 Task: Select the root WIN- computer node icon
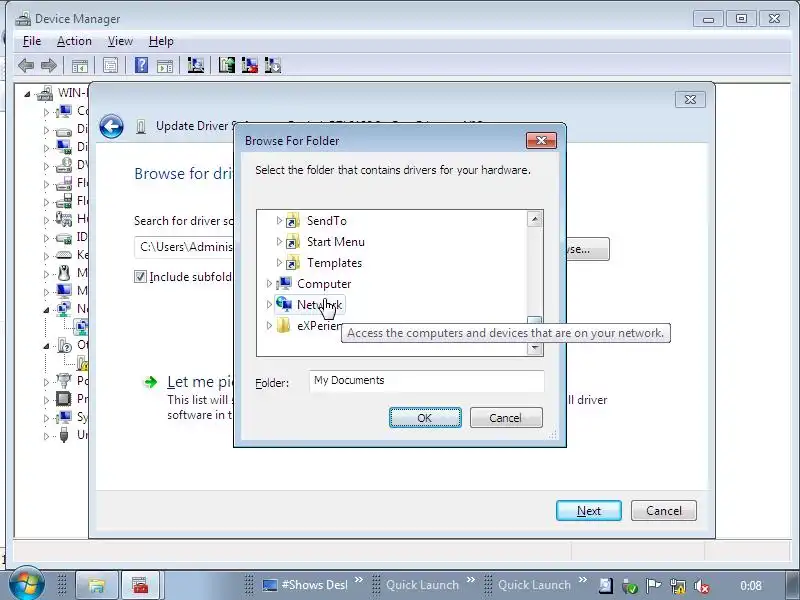(45, 93)
